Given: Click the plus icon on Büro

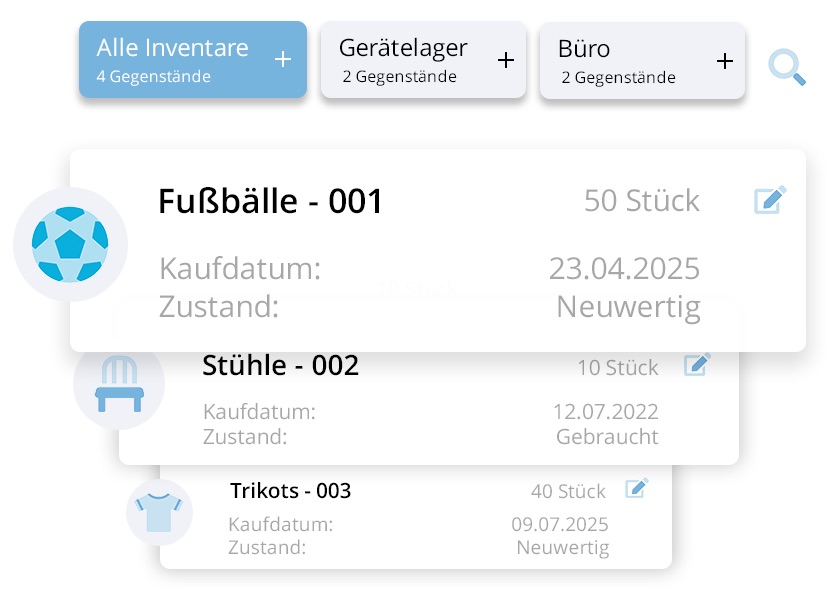Looking at the screenshot, I should pos(724,60).
